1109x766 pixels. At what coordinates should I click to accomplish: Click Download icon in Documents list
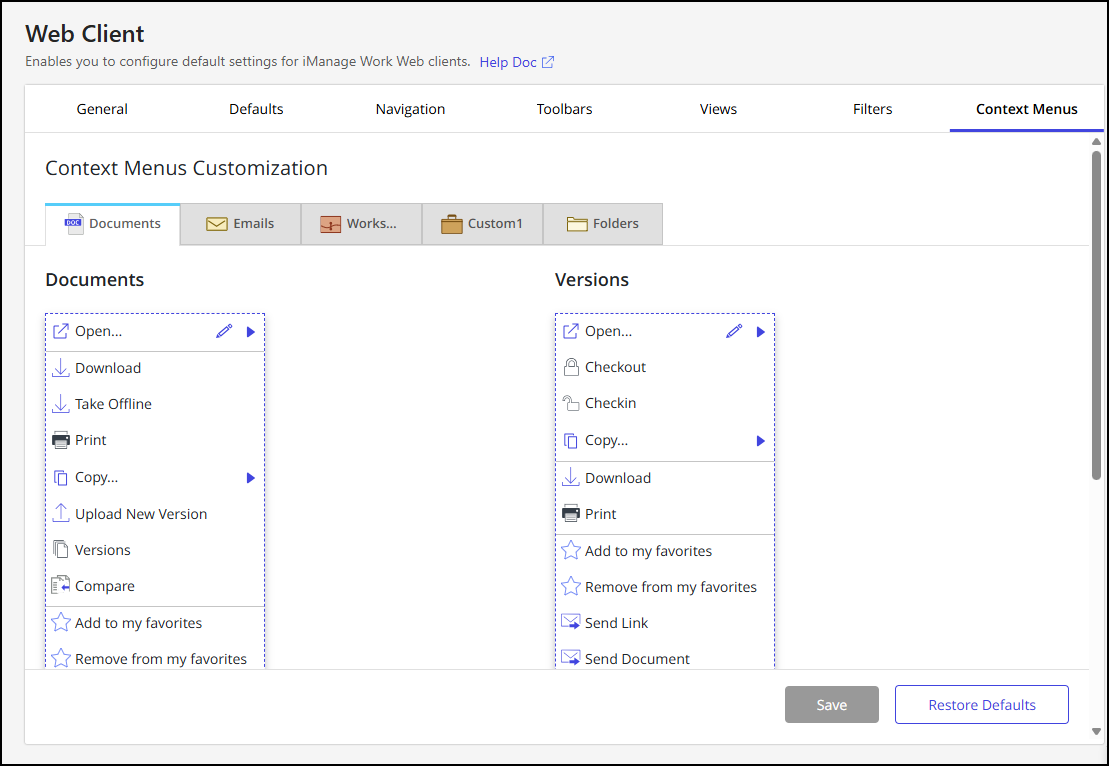point(61,368)
